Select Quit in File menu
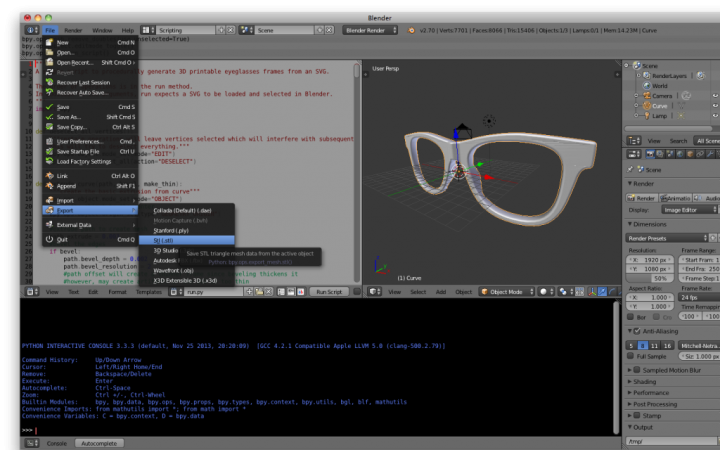 point(90,239)
